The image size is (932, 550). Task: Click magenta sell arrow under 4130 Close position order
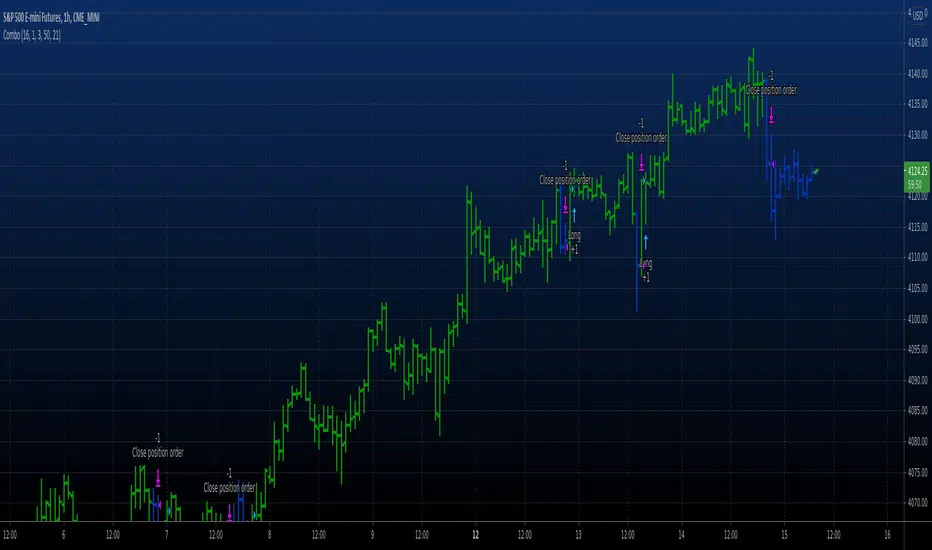point(641,163)
